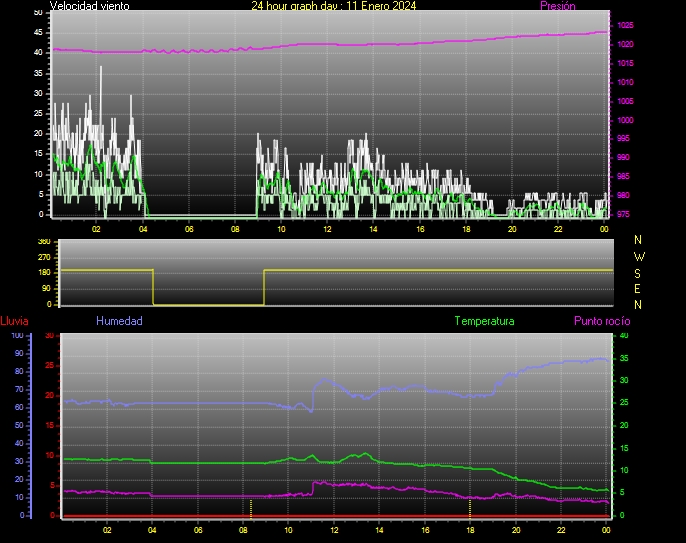Click the 'E' compass label
The image size is (686, 543).
pyautogui.click(x=637, y=289)
